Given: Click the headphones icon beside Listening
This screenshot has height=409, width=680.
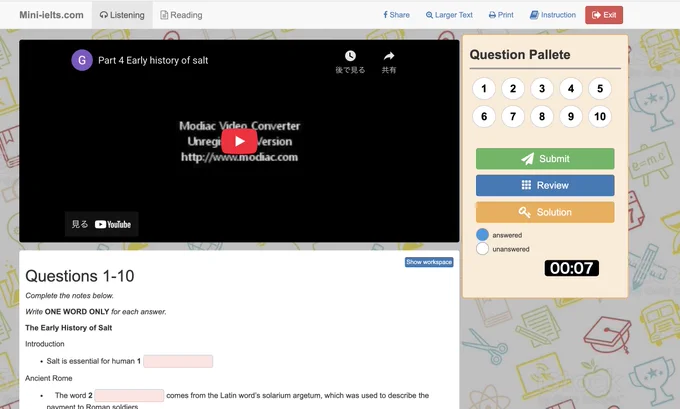Looking at the screenshot, I should [x=104, y=15].
